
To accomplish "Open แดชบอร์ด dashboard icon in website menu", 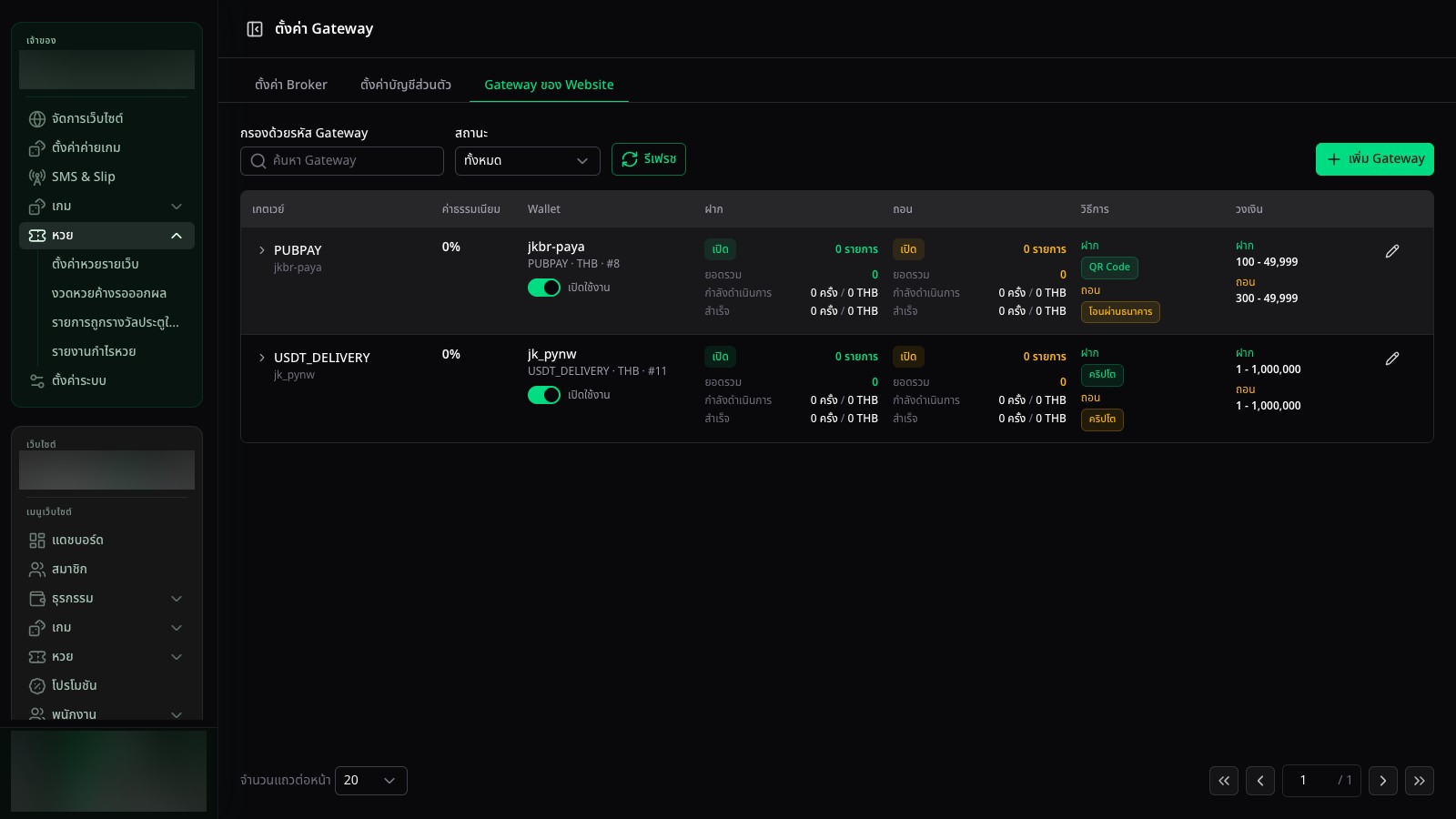I will (37, 541).
